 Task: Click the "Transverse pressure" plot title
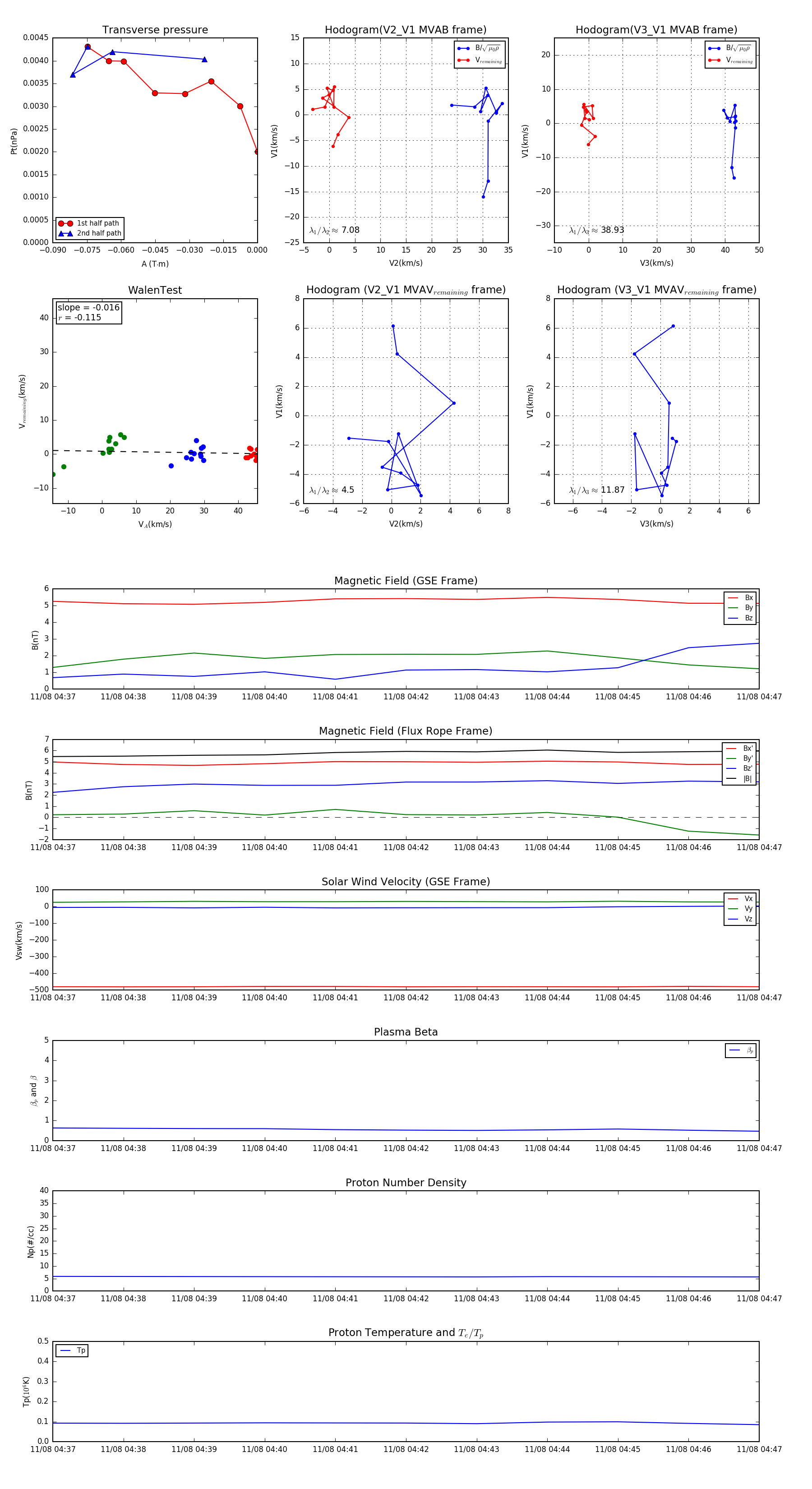(155, 30)
